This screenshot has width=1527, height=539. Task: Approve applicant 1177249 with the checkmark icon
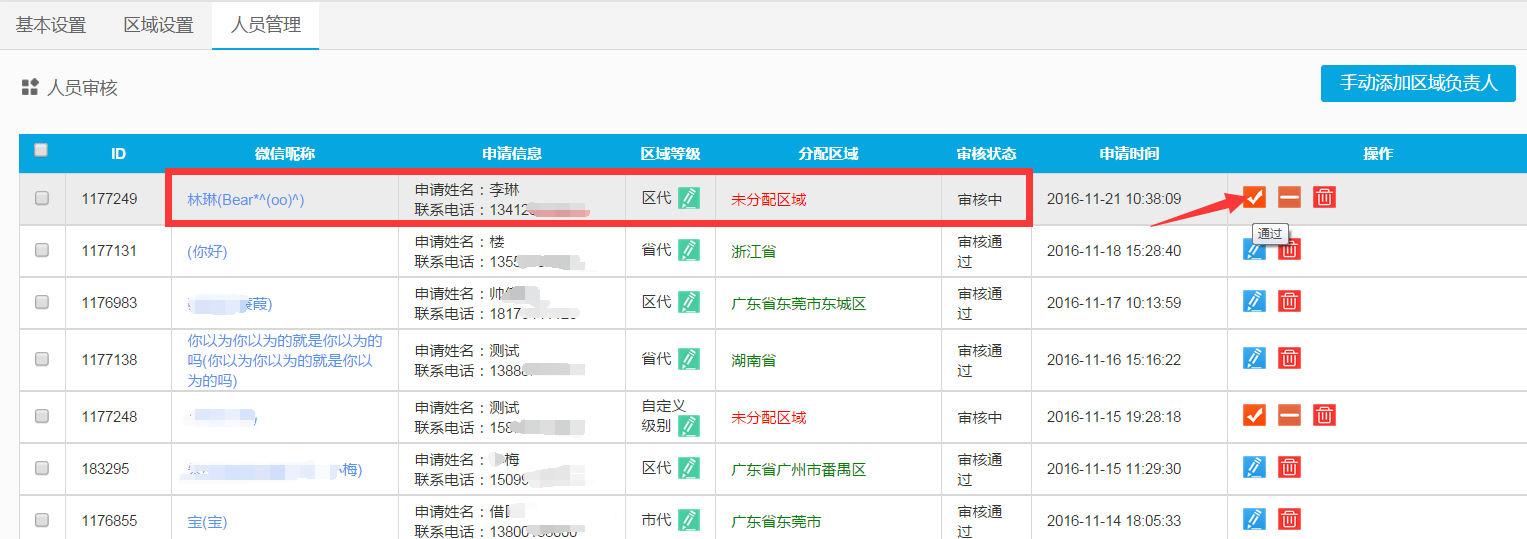[x=1254, y=197]
